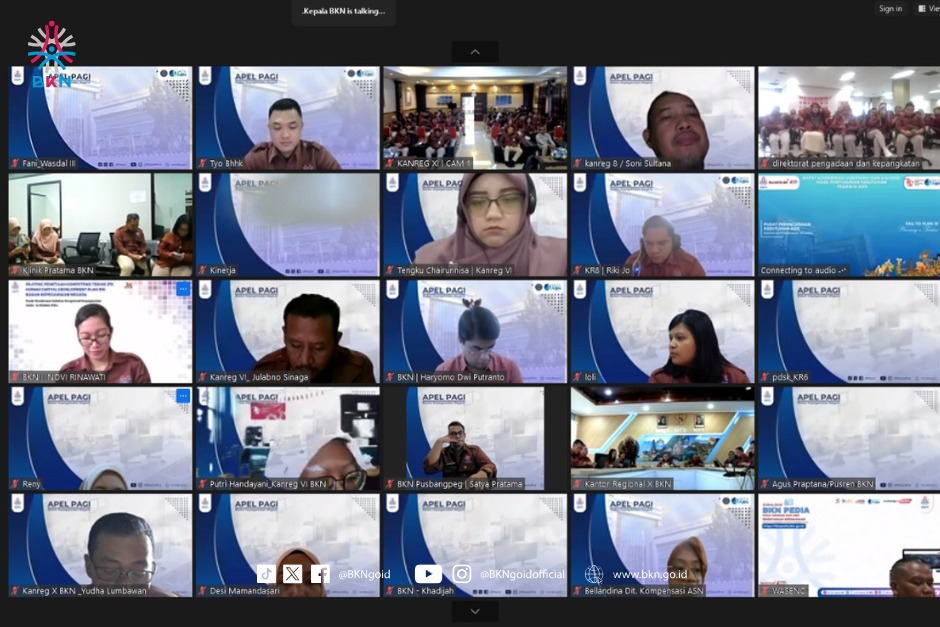Select the KANREG XI CAM 1 video tile

point(475,118)
